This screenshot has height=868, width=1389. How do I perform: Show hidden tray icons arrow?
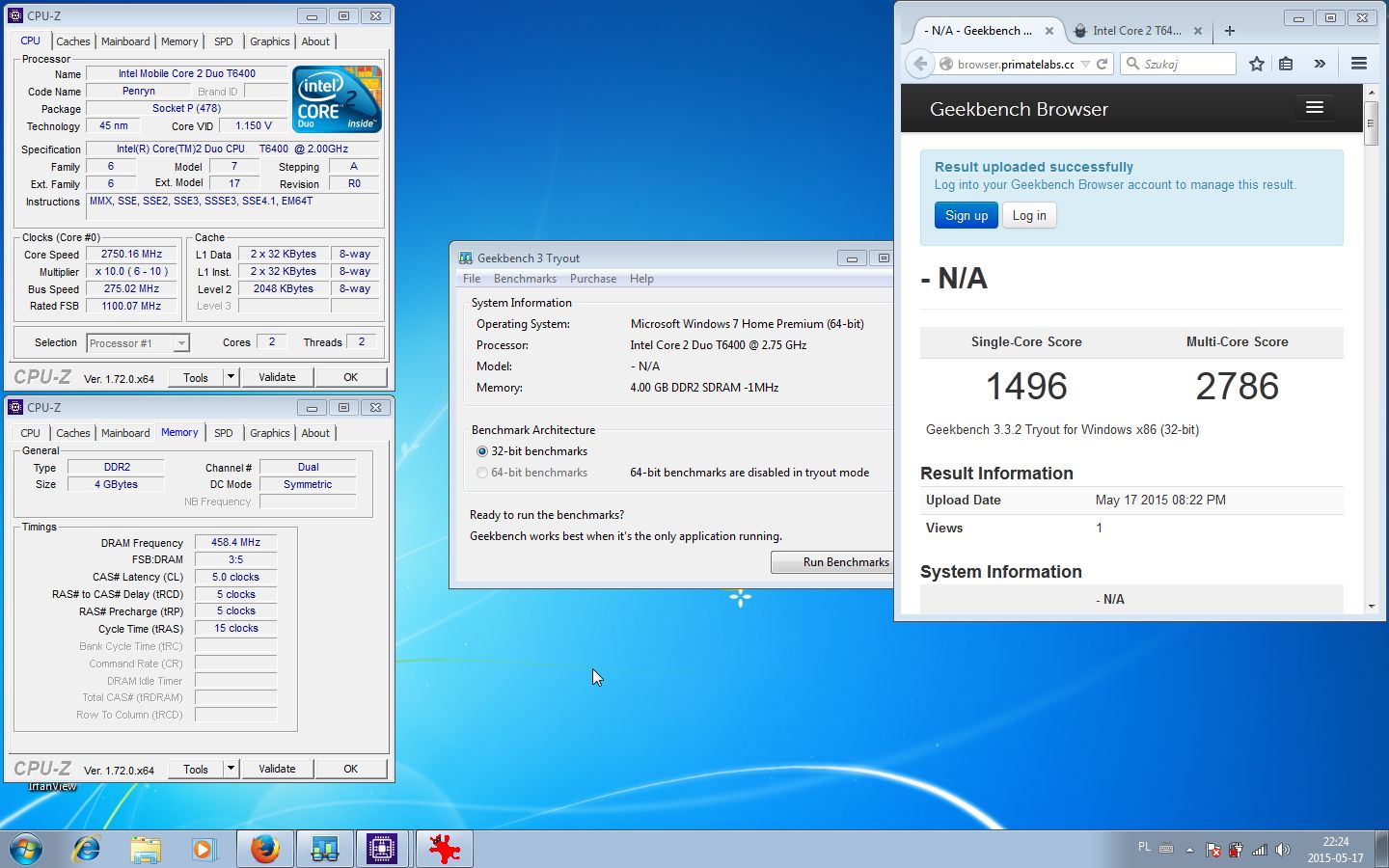coord(1189,850)
